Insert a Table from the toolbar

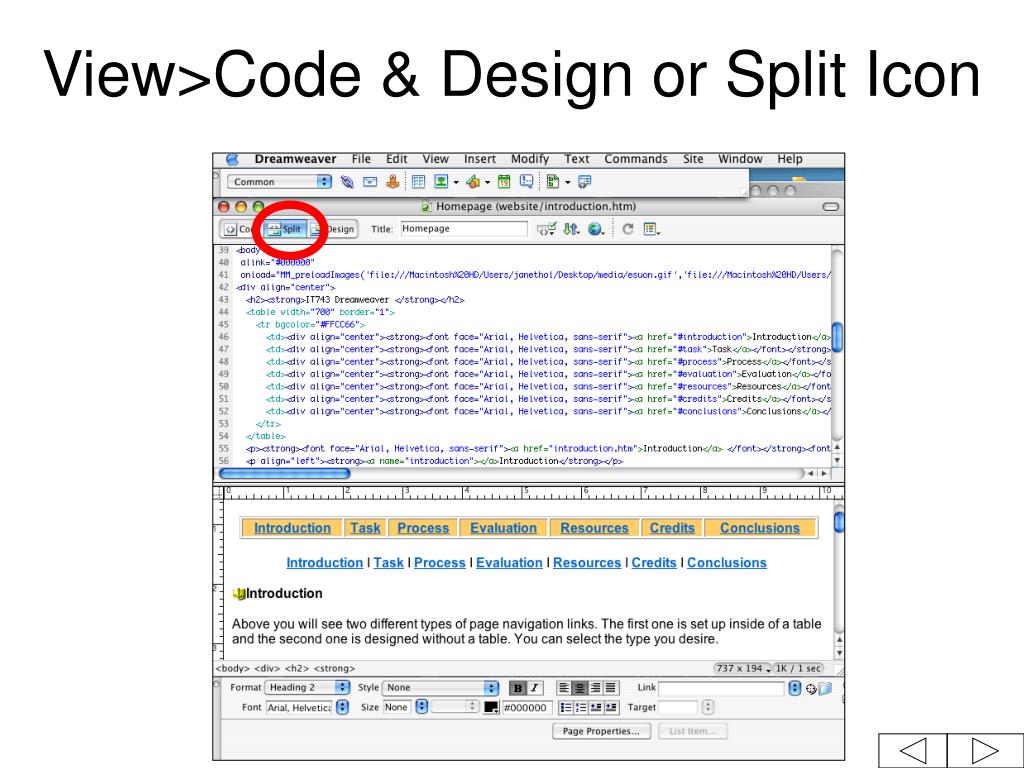pyautogui.click(x=419, y=182)
